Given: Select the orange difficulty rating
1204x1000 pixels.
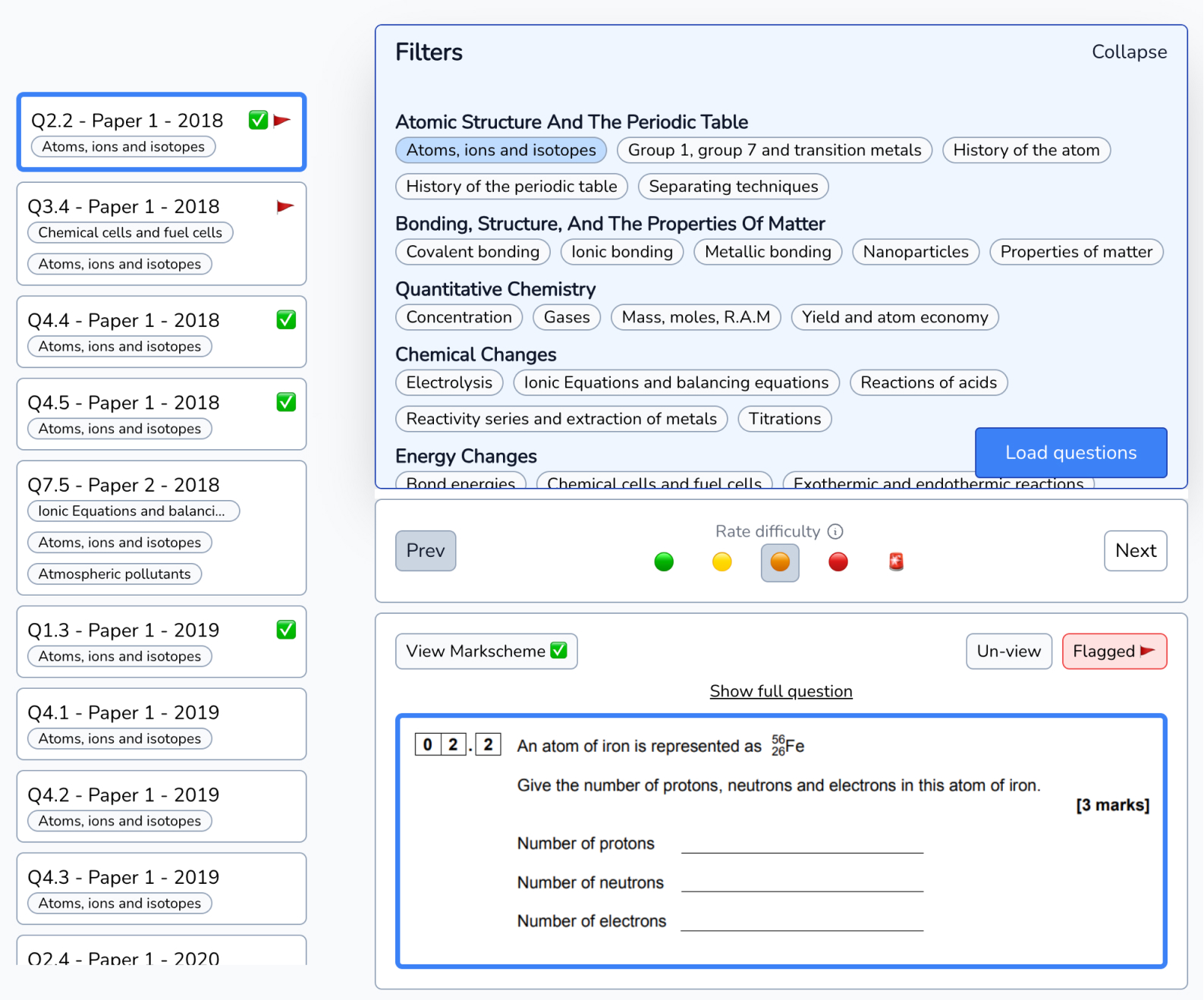Looking at the screenshot, I should (780, 562).
